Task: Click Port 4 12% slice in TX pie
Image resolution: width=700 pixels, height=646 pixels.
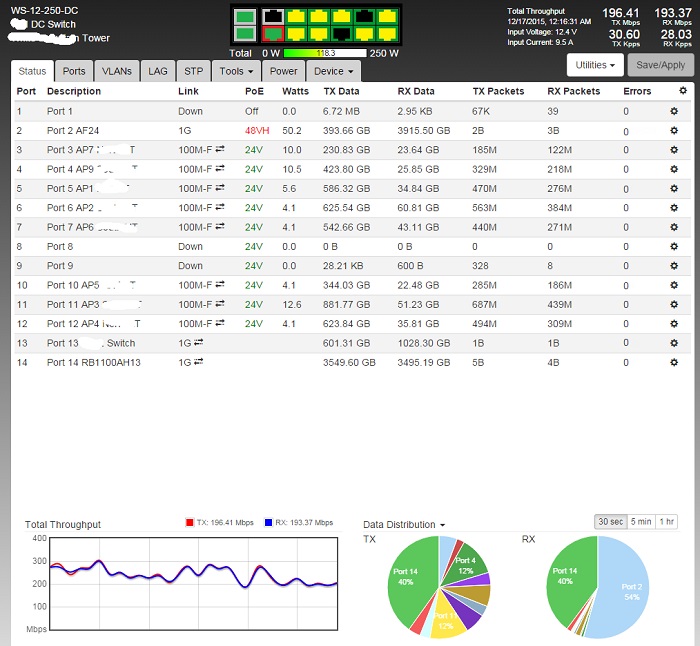Action: click(468, 565)
